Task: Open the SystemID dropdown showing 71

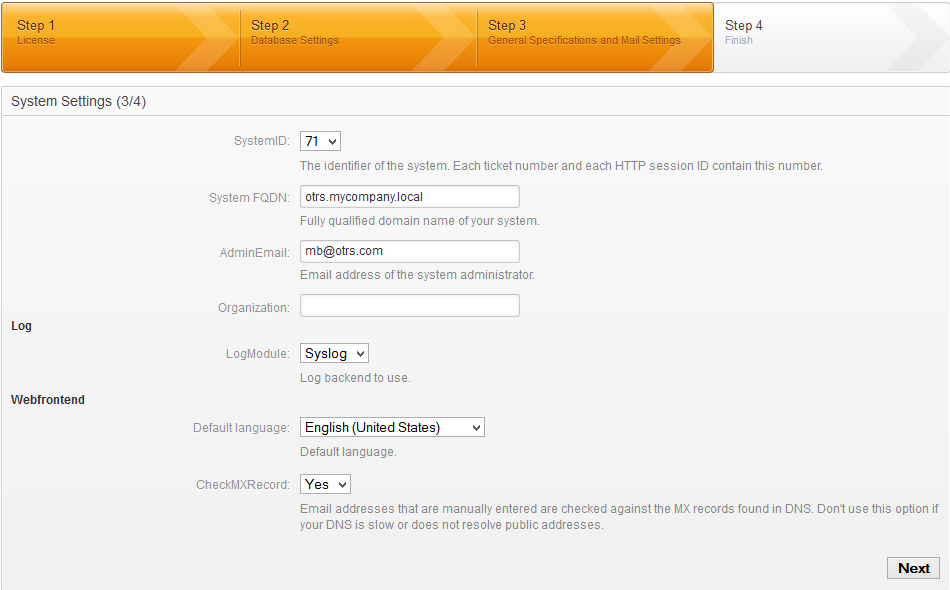Action: [x=320, y=142]
